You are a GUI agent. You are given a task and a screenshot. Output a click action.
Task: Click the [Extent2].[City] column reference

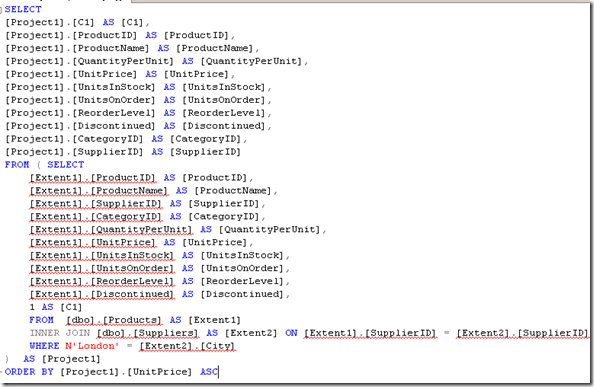click(187, 346)
